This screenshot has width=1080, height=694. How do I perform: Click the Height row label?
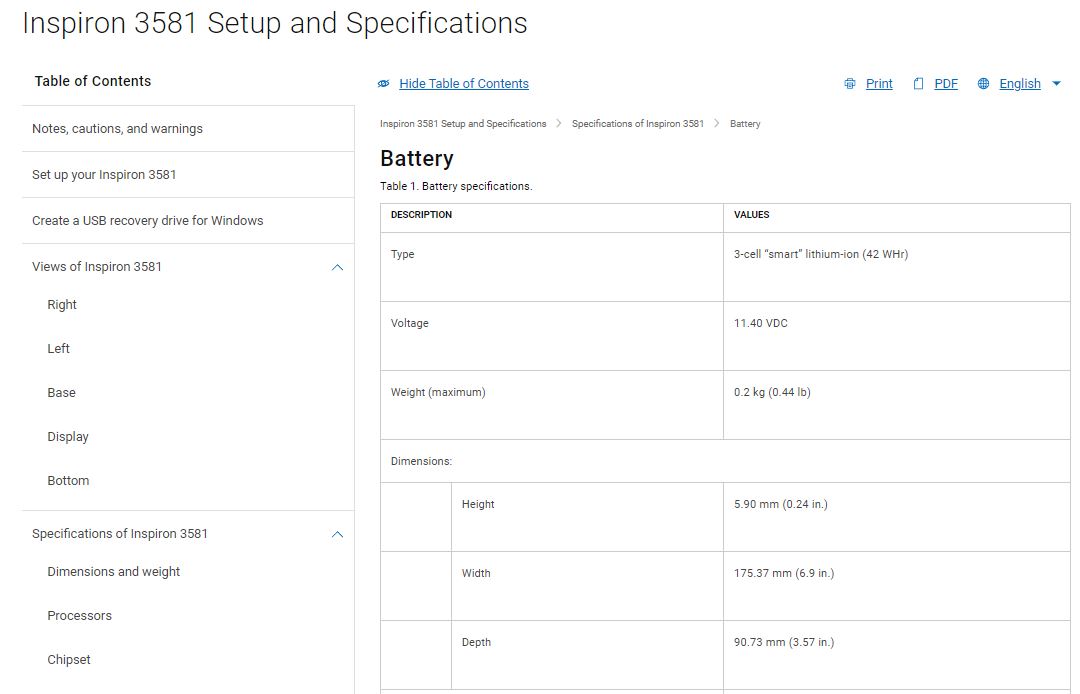tap(478, 505)
